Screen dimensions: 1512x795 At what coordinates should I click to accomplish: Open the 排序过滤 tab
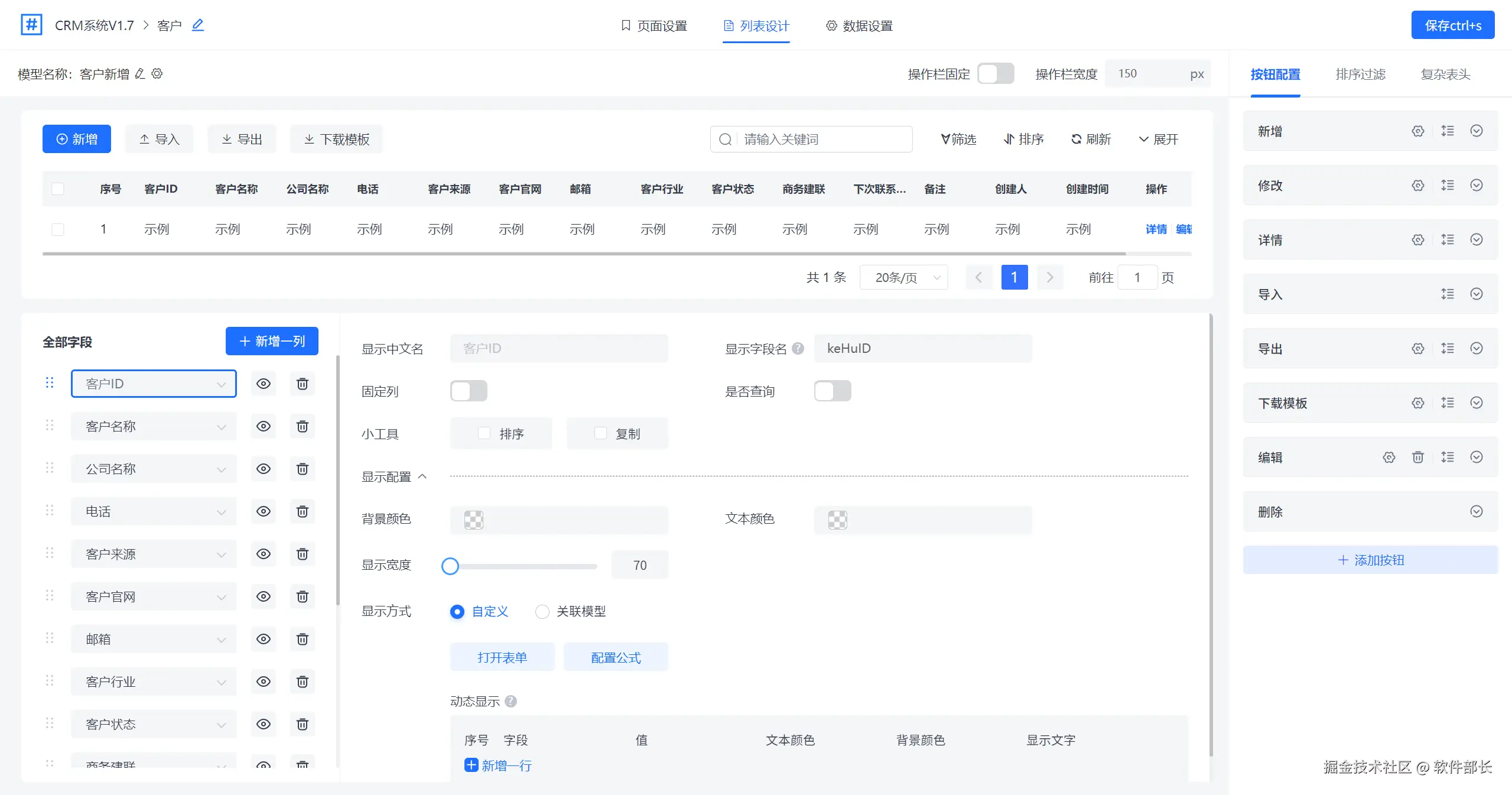[1360, 74]
